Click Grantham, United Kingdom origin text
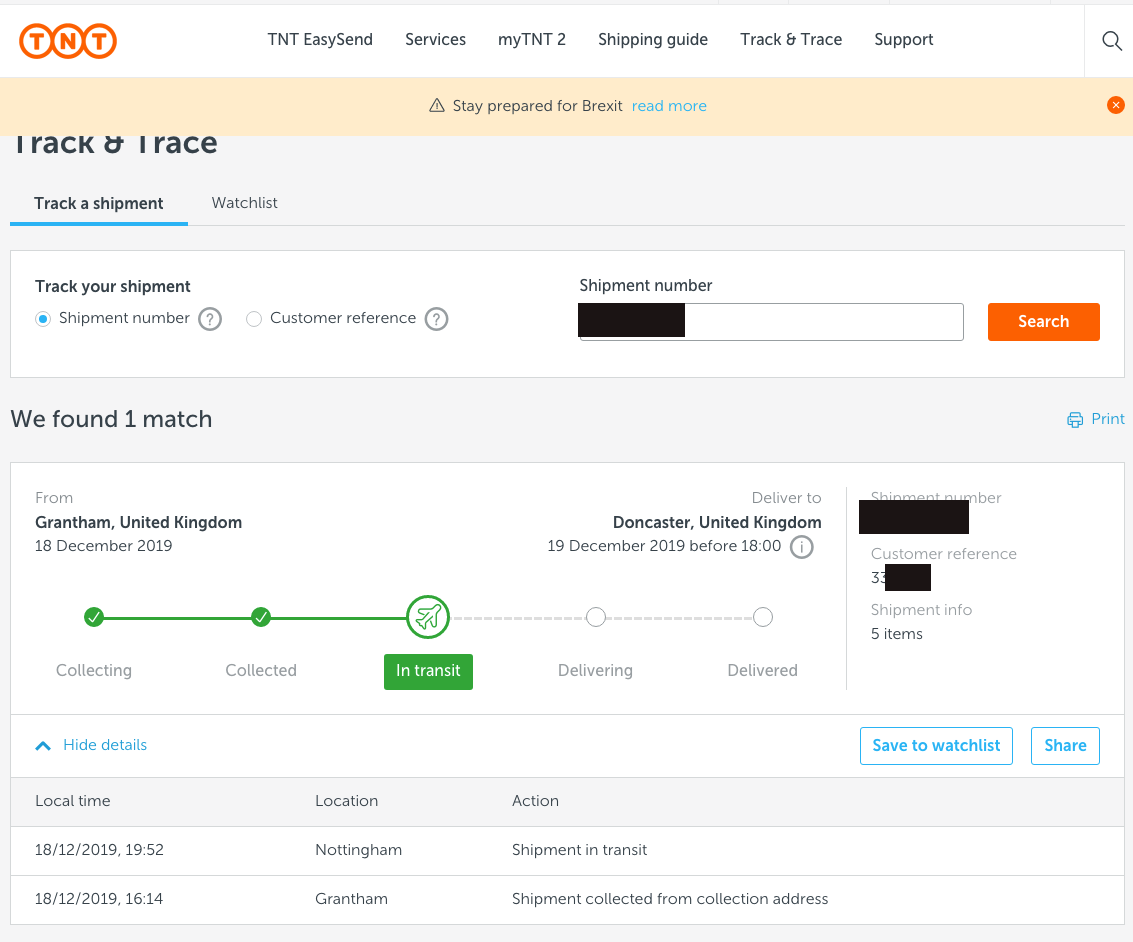This screenshot has width=1133, height=942. click(139, 523)
